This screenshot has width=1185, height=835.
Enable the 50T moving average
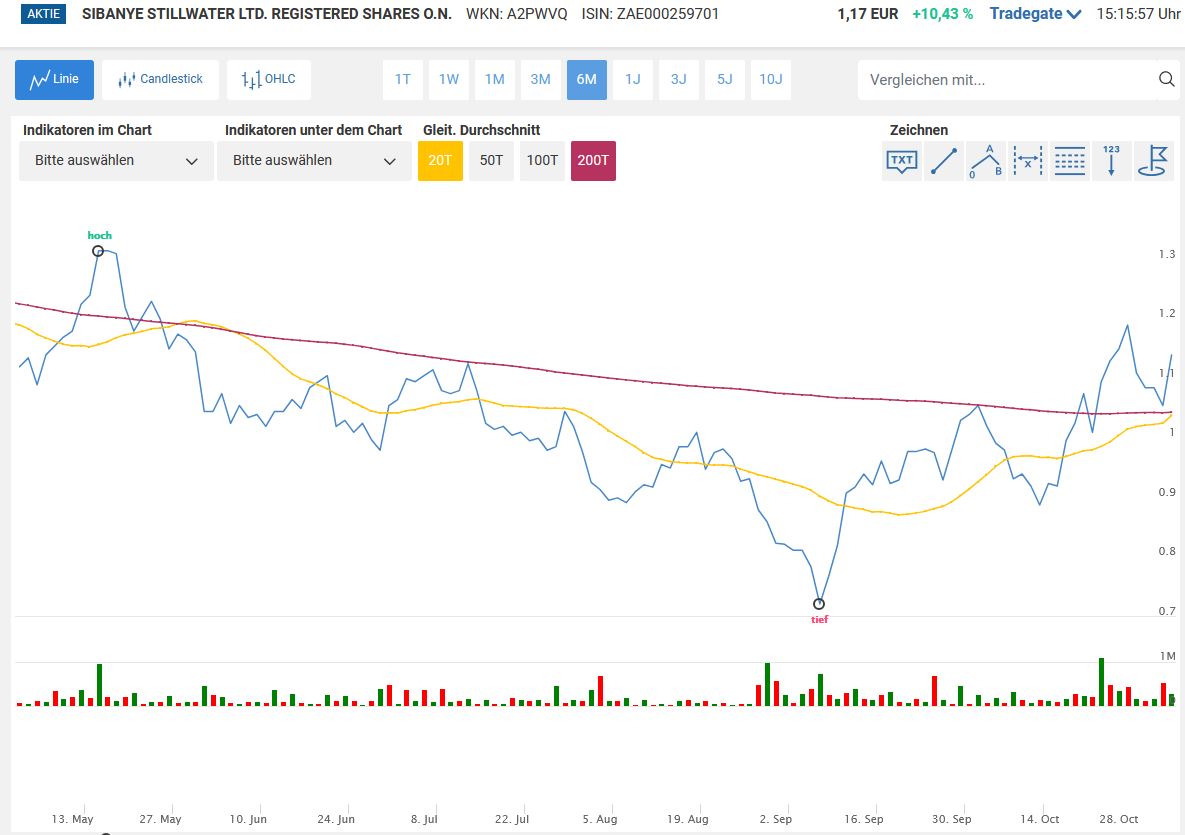point(491,161)
